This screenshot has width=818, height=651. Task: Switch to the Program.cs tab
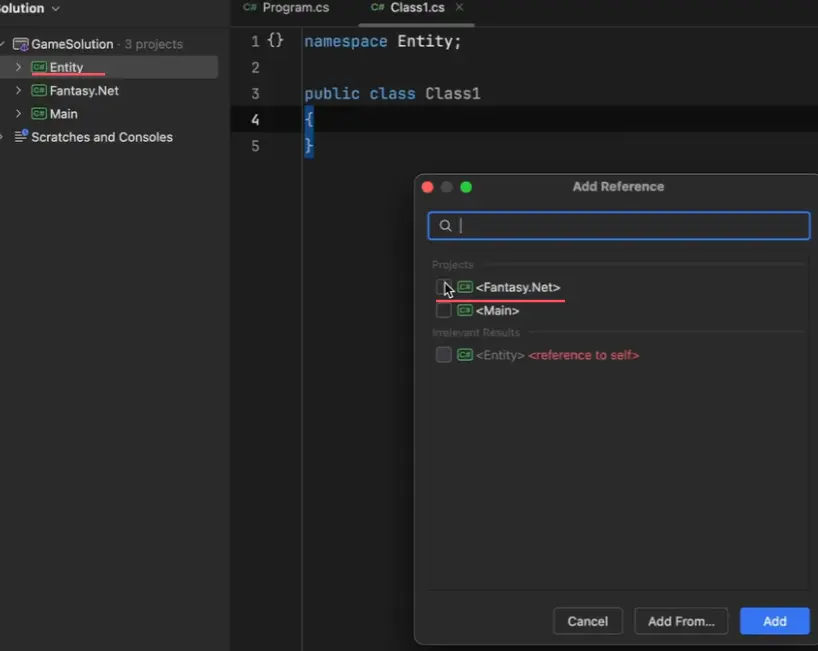[287, 8]
